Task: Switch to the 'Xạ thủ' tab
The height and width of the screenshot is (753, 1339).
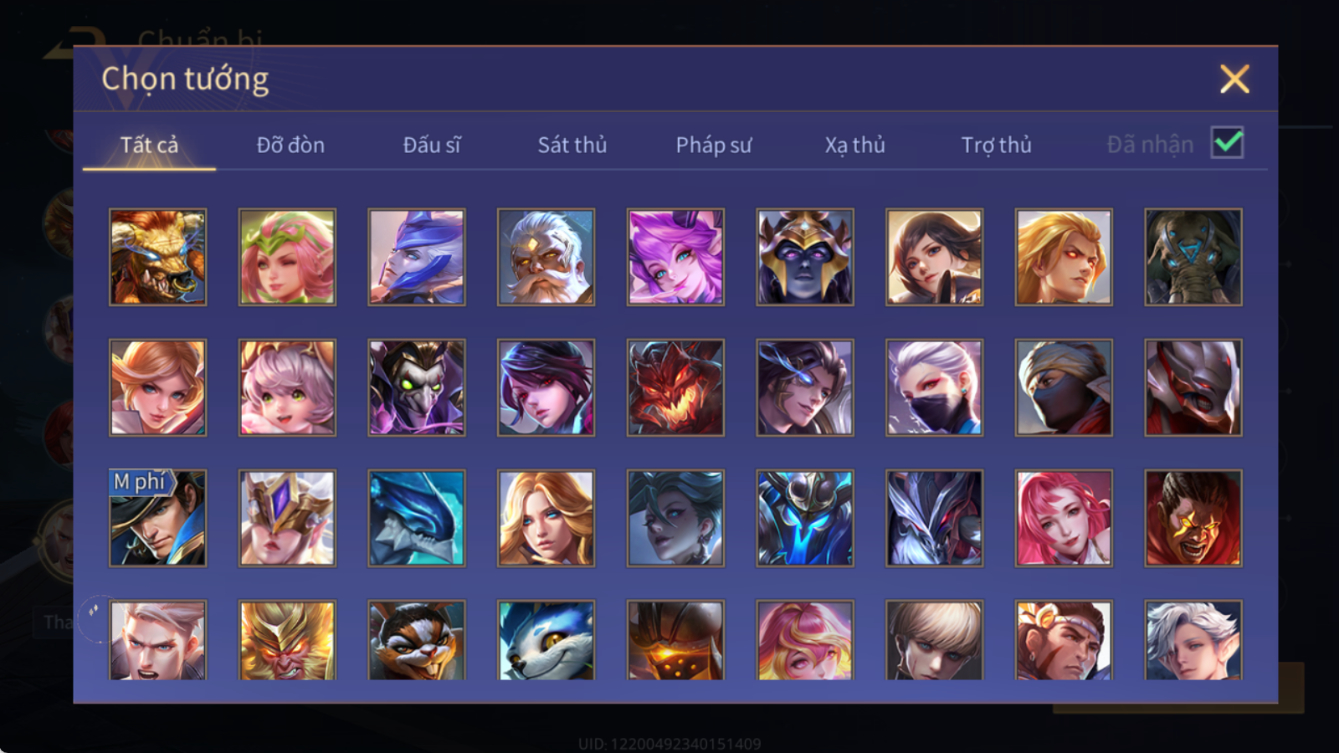Action: 855,145
